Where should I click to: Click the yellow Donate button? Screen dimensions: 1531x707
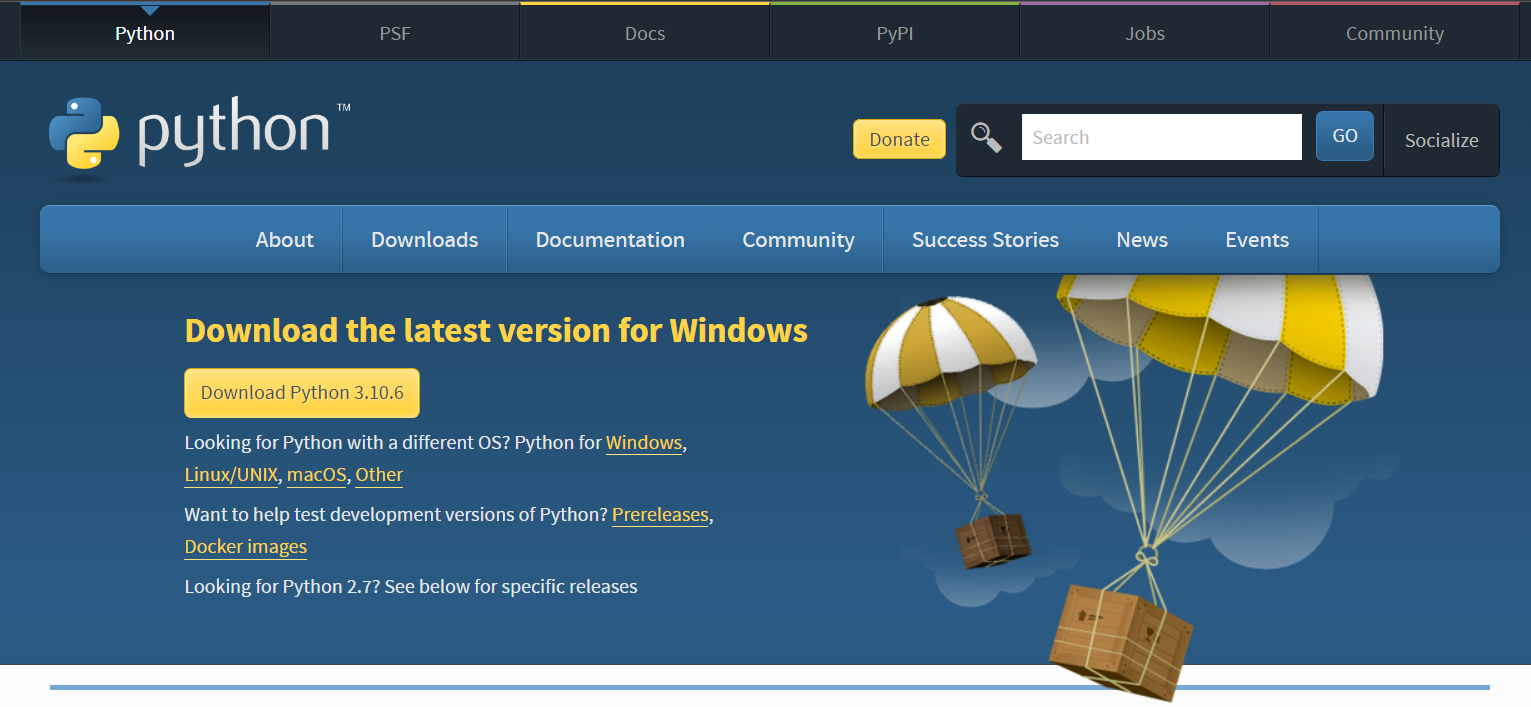tap(899, 139)
